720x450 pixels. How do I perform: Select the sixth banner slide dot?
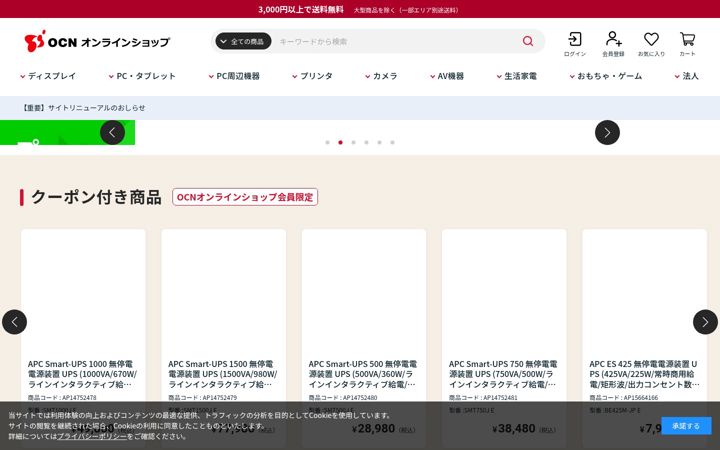tap(393, 142)
